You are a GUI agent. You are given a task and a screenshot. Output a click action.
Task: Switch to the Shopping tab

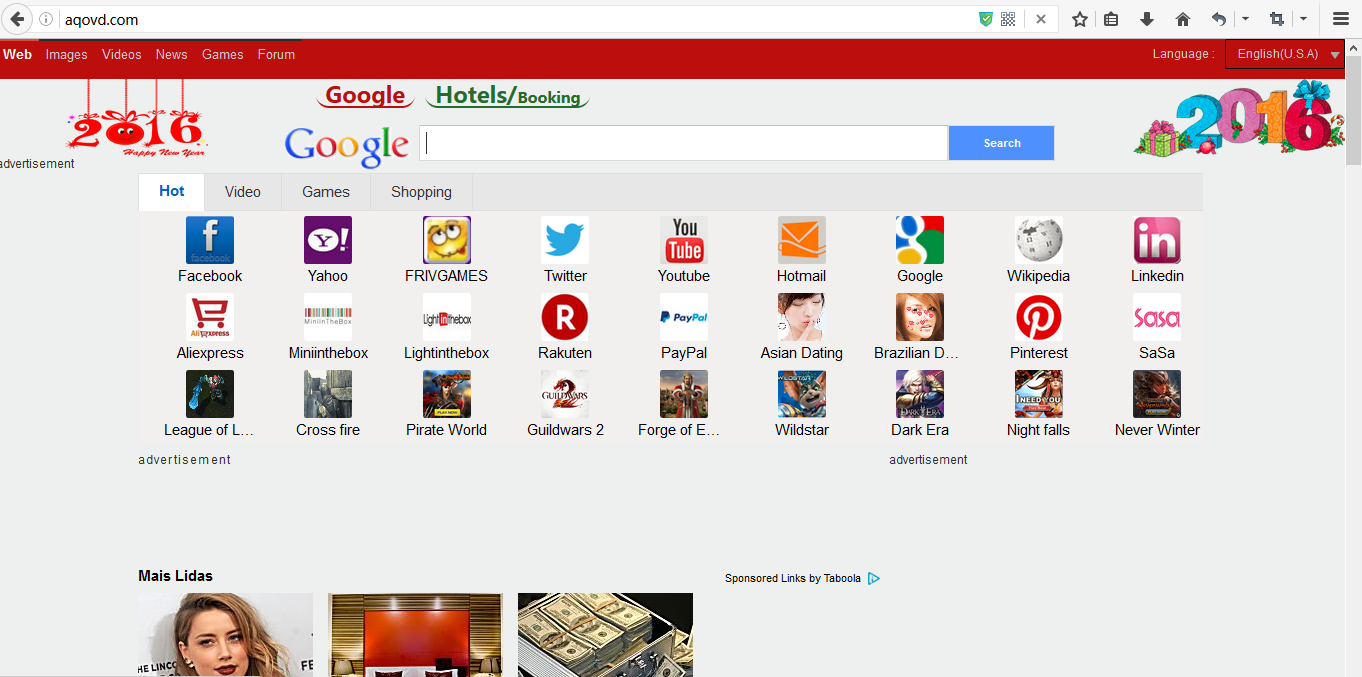(x=421, y=192)
